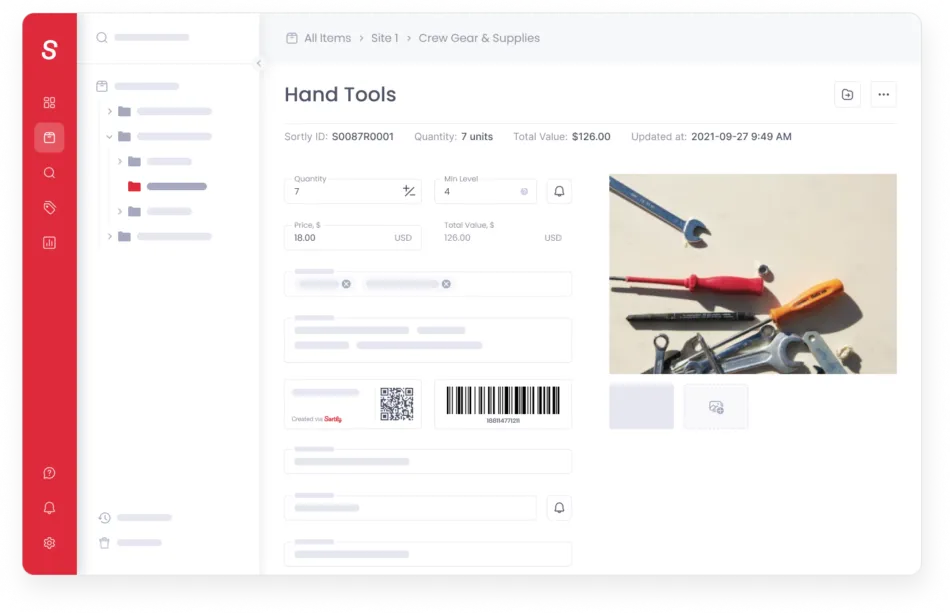The height and width of the screenshot is (613, 950).
Task: Click the move-to-folder icon beside Hand Tools
Action: click(847, 94)
